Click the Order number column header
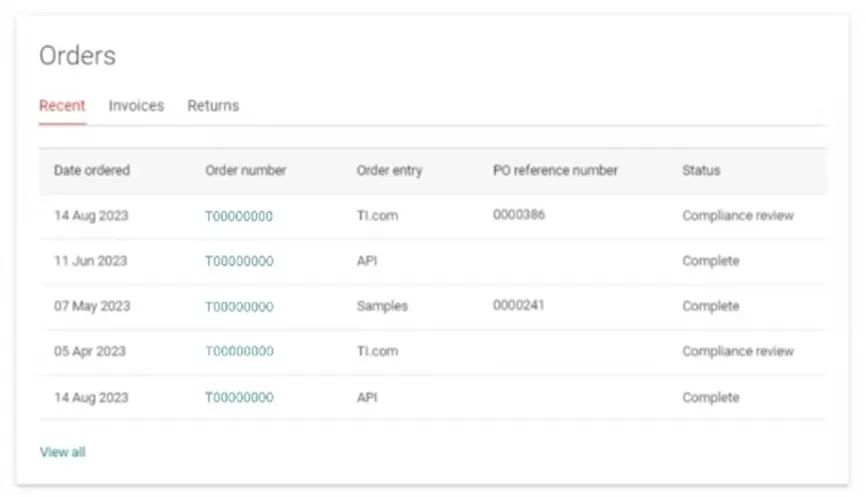 246,170
